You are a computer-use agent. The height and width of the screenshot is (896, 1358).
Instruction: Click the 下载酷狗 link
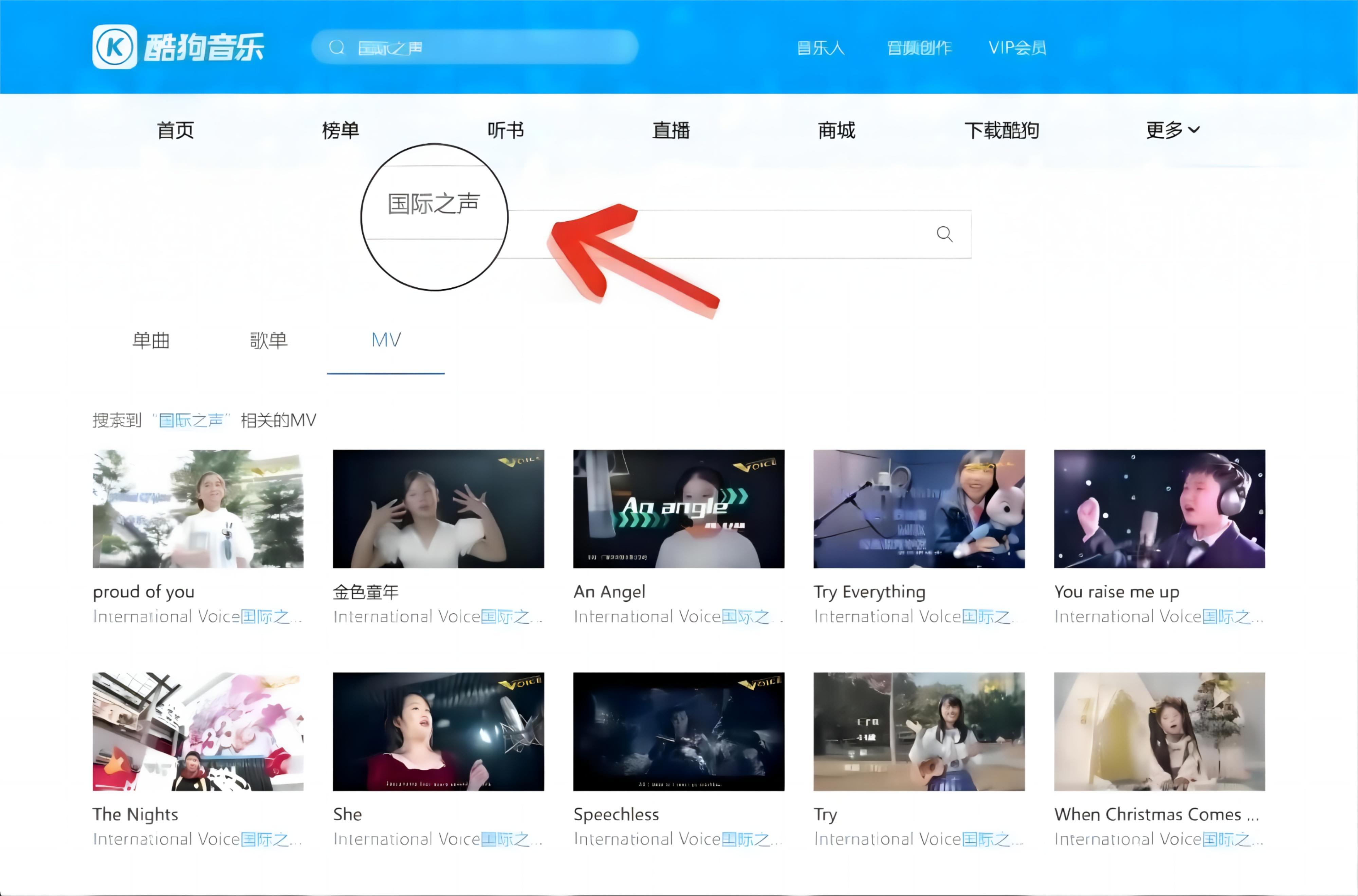1001,130
